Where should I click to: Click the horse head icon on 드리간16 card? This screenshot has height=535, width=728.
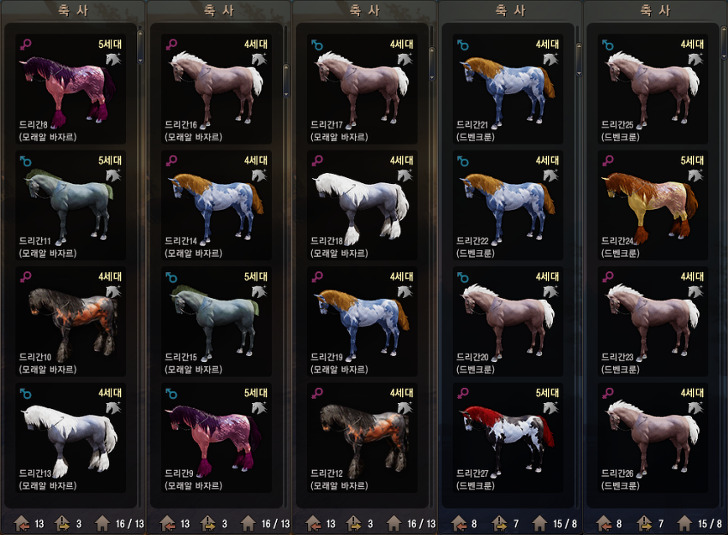coord(259,59)
